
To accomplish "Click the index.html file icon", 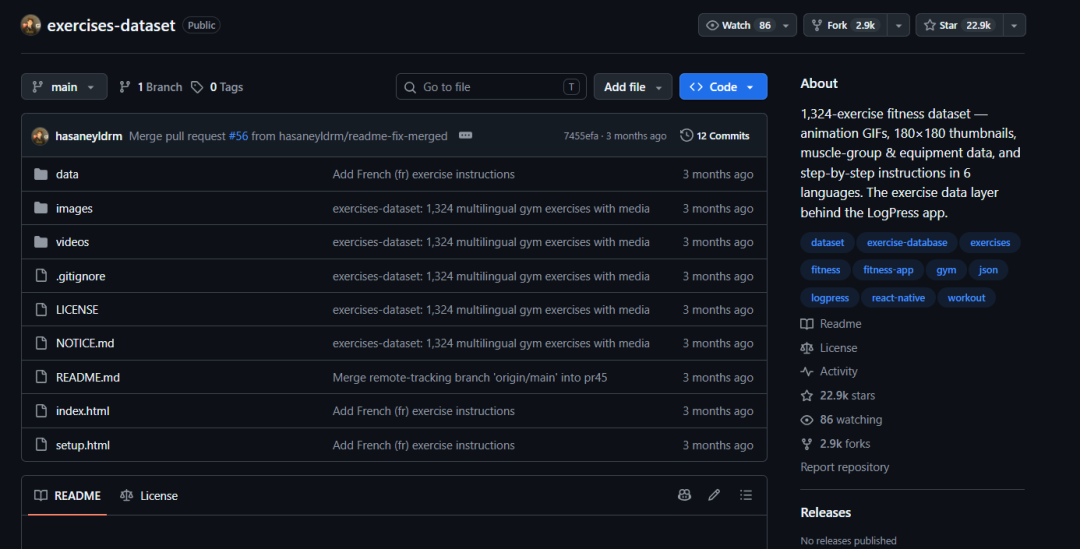I will [x=41, y=411].
